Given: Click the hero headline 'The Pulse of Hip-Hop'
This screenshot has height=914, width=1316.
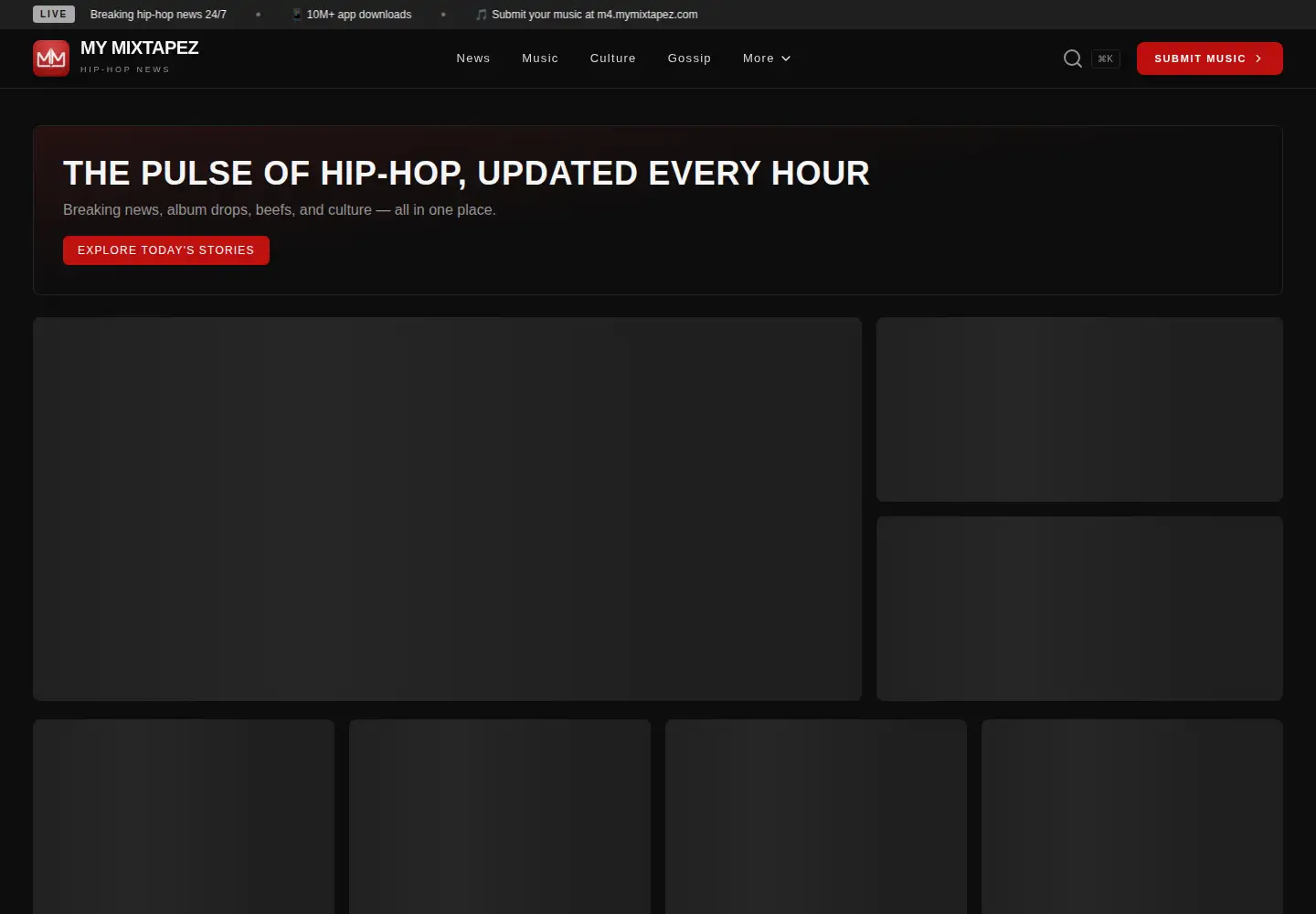Looking at the screenshot, I should pyautogui.click(x=466, y=173).
